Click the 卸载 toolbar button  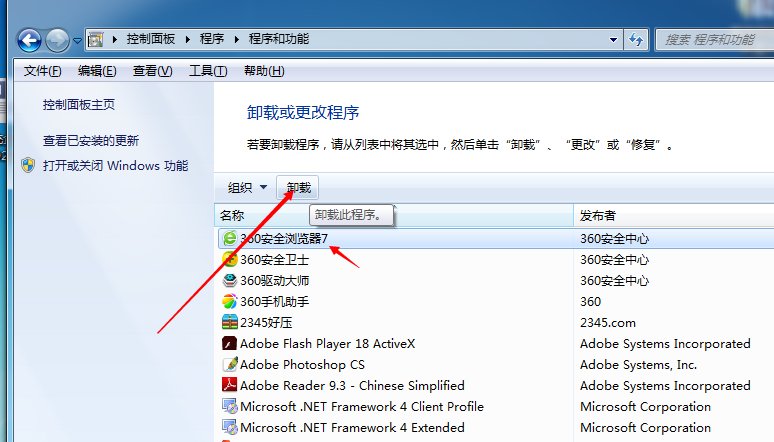coord(298,188)
